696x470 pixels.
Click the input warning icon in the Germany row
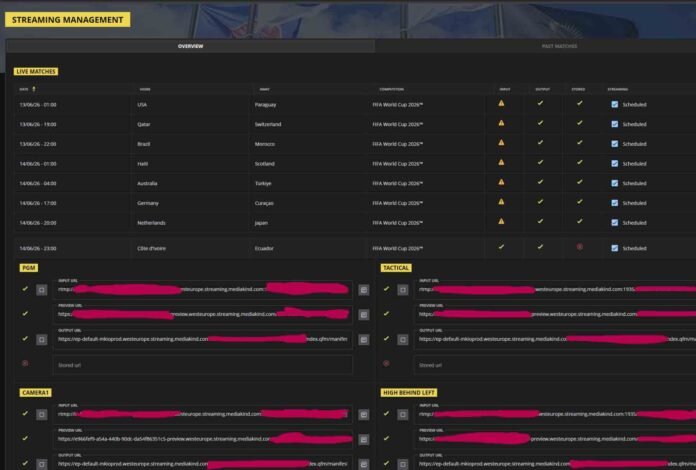click(x=501, y=201)
